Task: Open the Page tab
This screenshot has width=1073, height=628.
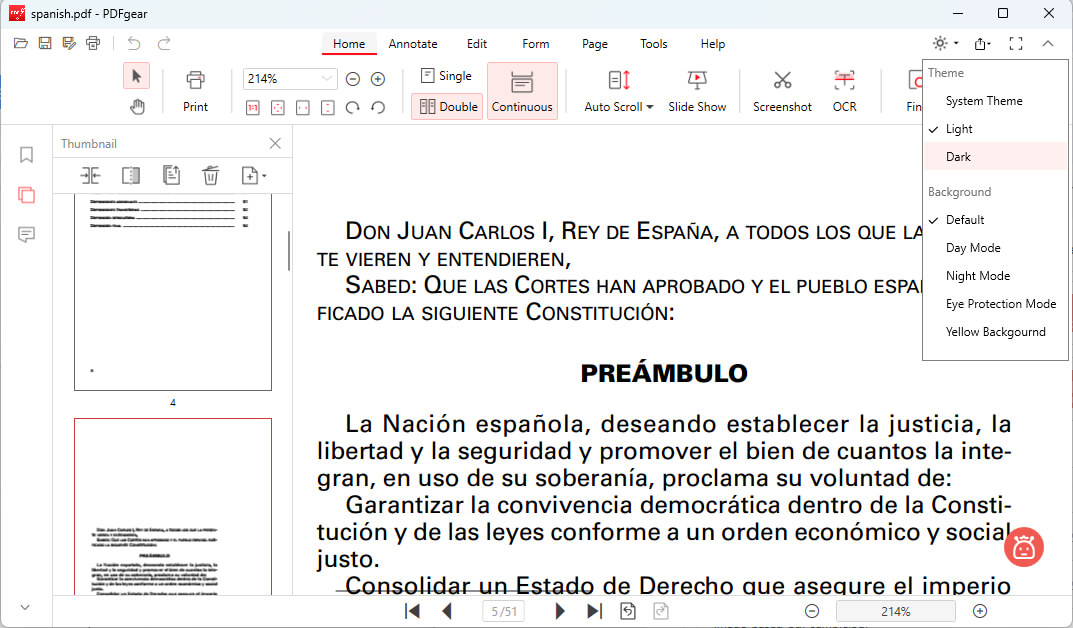Action: (x=595, y=44)
